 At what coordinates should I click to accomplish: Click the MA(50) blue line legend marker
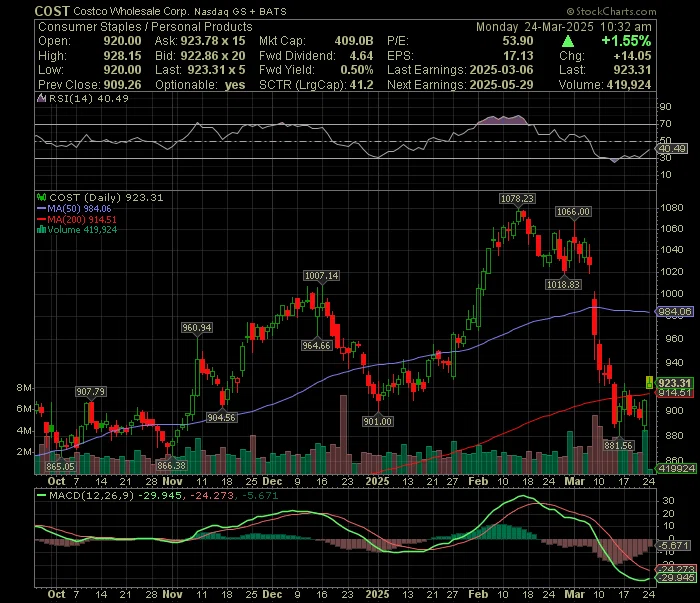[x=42, y=208]
